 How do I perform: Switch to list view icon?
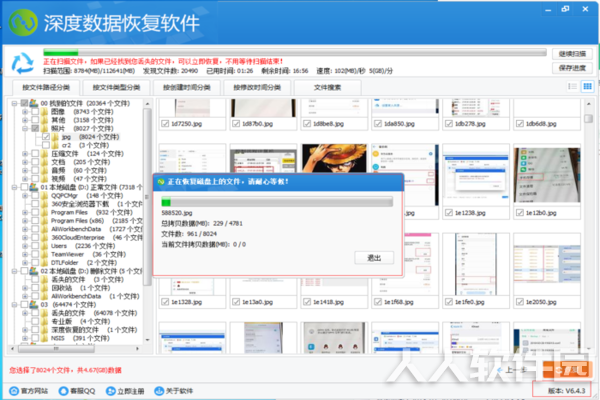(x=572, y=87)
